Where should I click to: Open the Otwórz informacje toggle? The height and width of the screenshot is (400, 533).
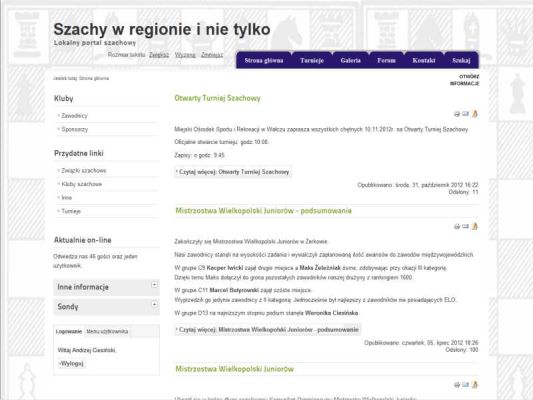click(x=465, y=80)
